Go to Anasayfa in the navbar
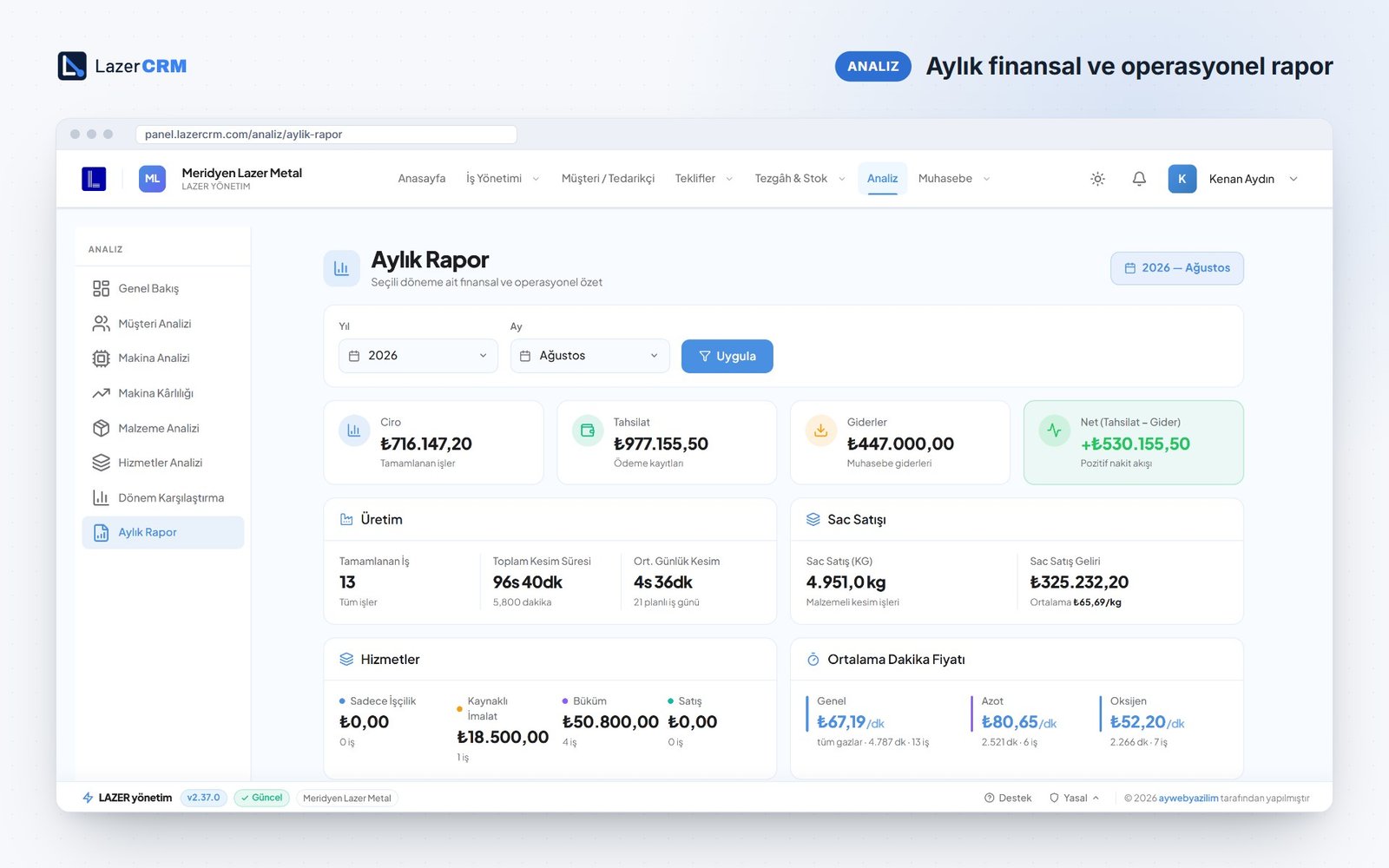 (422, 179)
